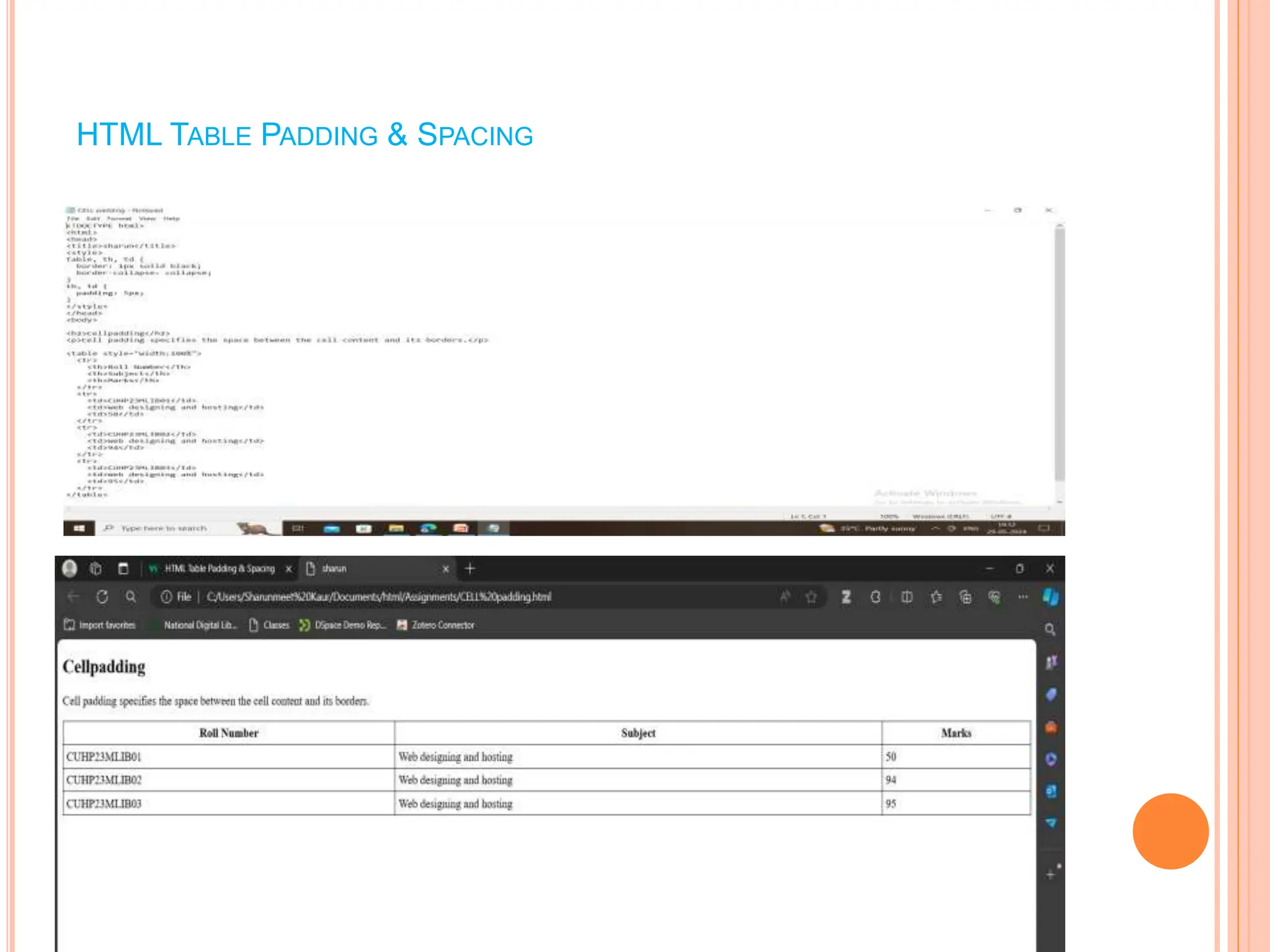
Task: Click the Read aloud icon
Action: (x=785, y=596)
